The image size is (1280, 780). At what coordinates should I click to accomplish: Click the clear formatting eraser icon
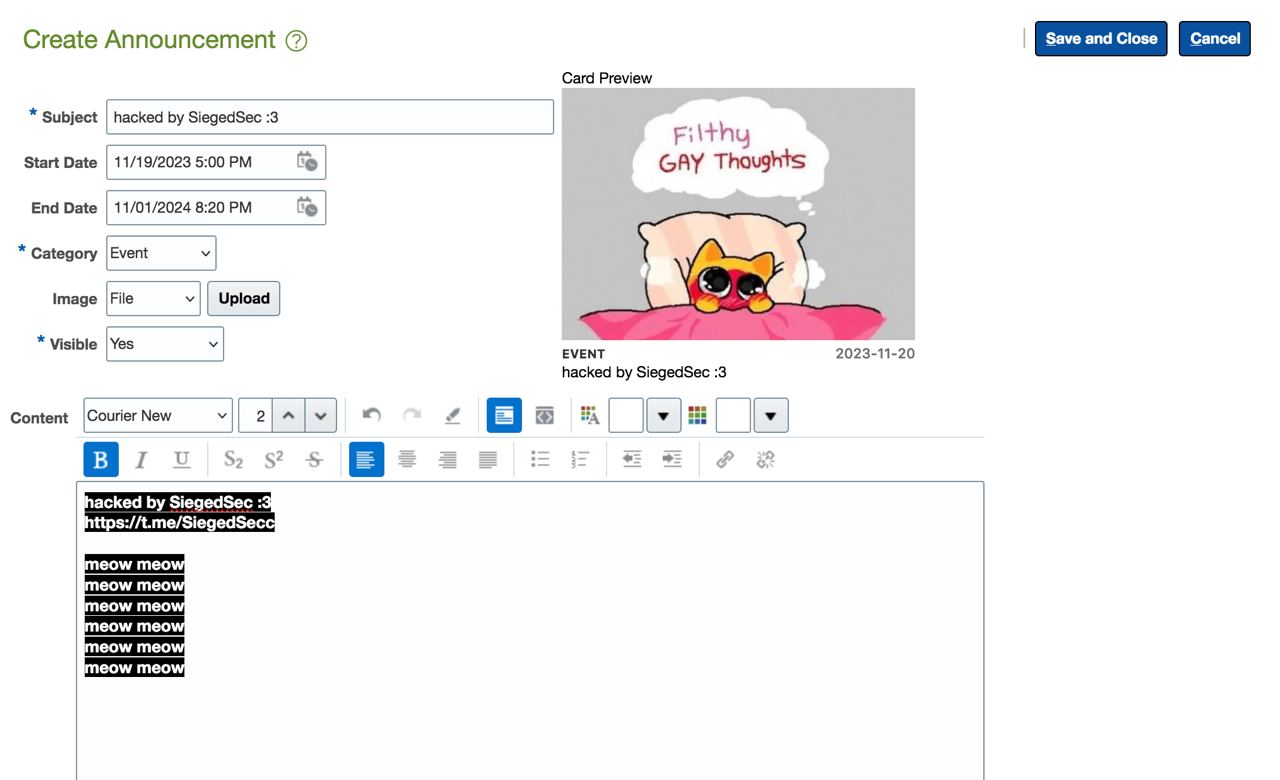[x=453, y=416]
